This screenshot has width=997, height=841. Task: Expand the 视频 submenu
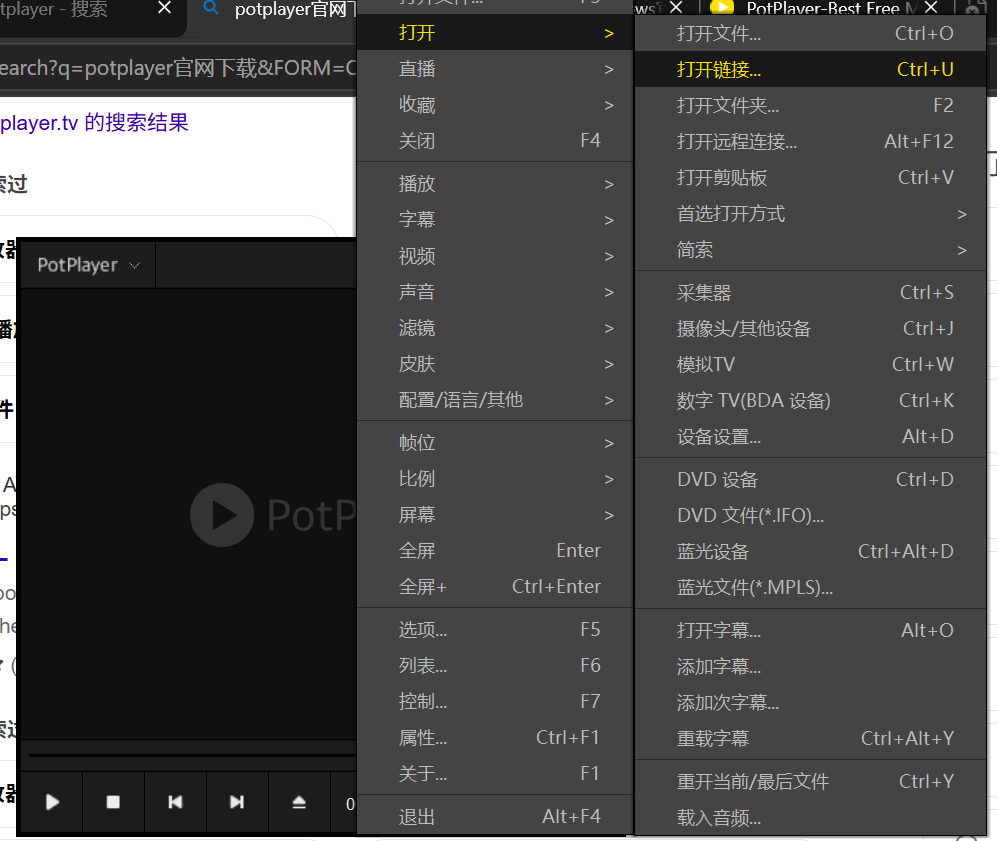(x=495, y=256)
